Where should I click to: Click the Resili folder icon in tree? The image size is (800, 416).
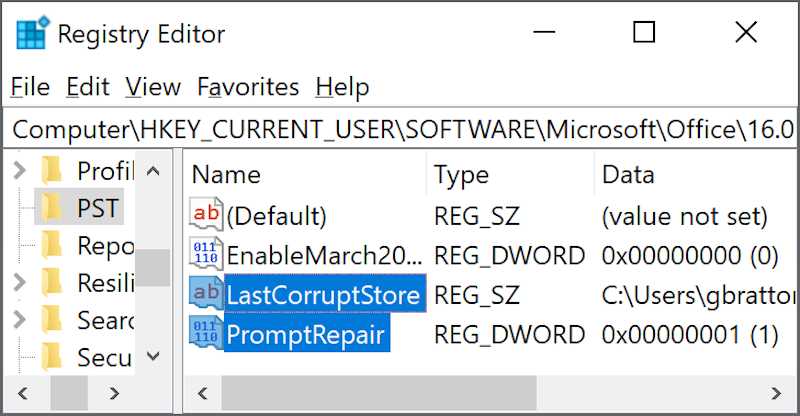[53, 282]
